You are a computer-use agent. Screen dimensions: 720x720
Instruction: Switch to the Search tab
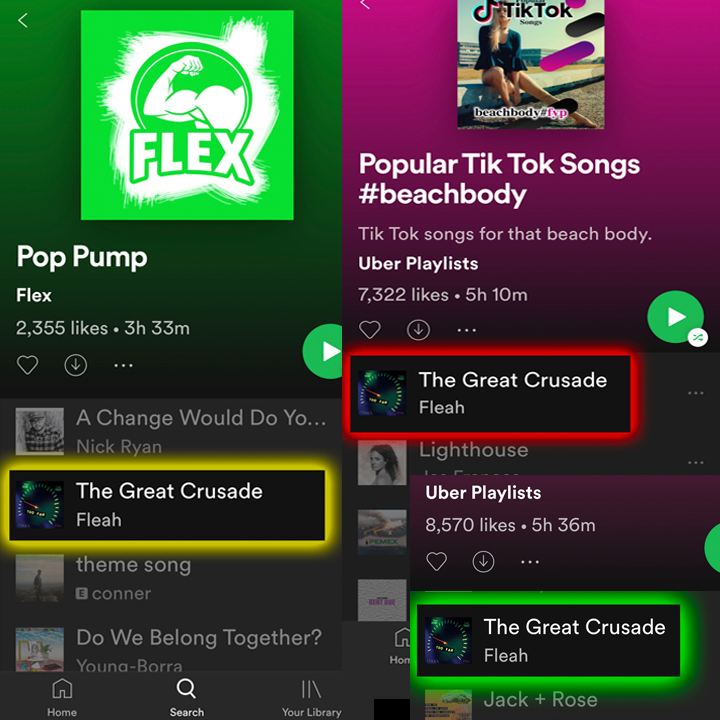tap(186, 697)
